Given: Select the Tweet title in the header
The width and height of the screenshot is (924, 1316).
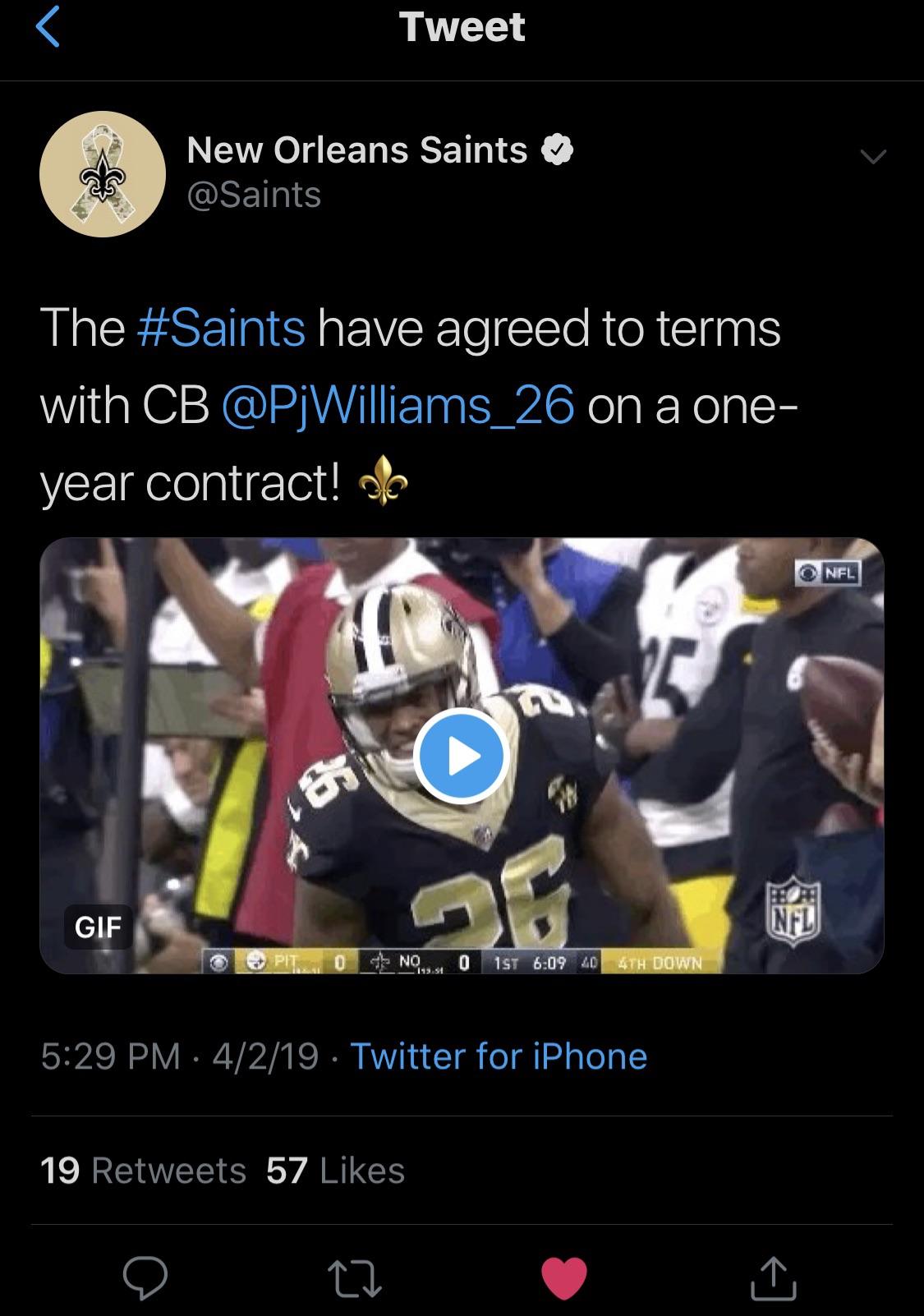Looking at the screenshot, I should (x=462, y=28).
